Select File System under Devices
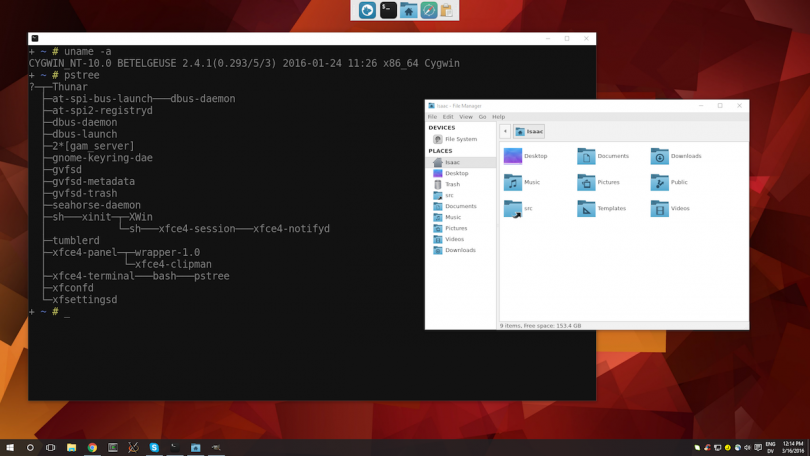 pos(460,139)
